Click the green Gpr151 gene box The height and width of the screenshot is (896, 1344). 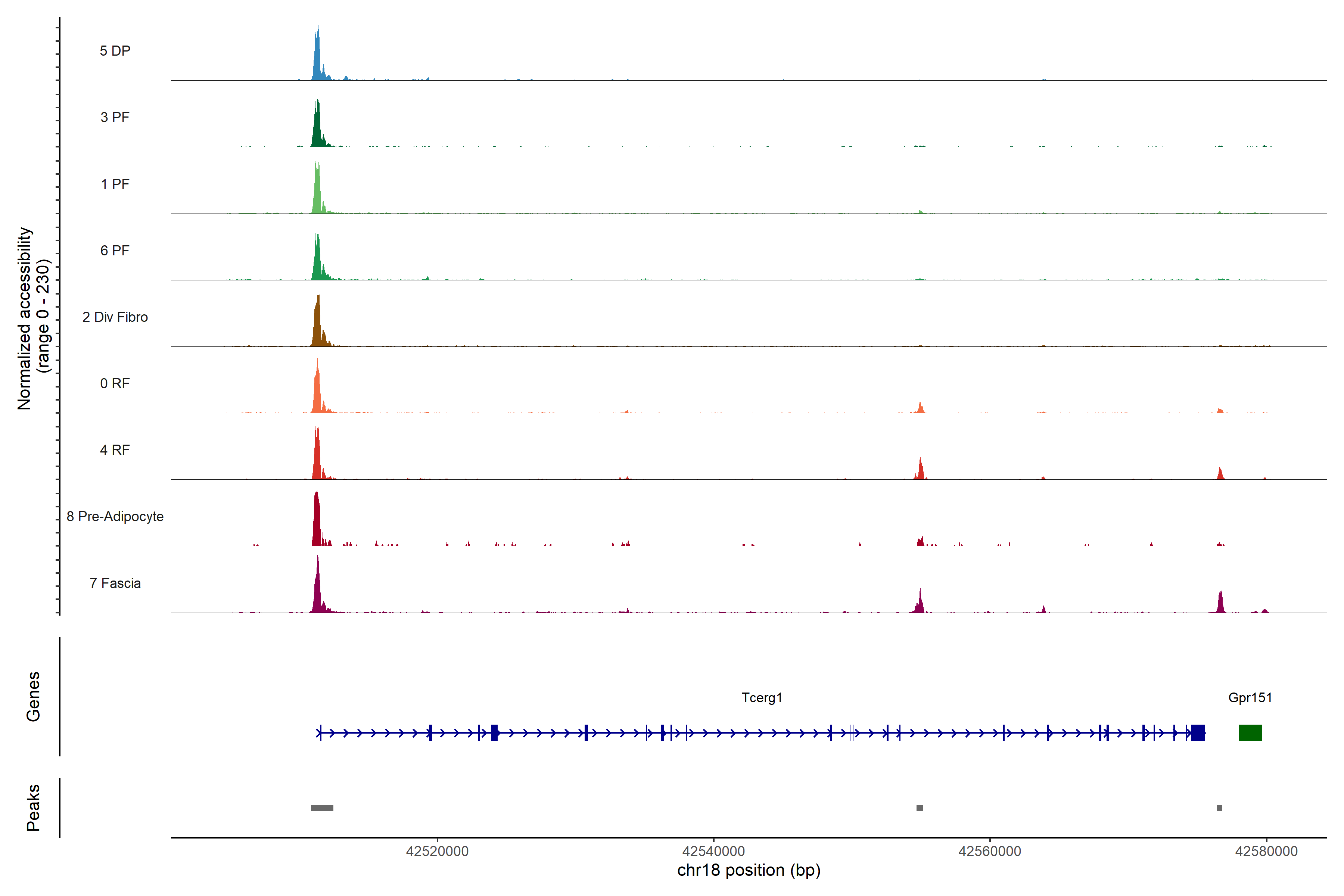click(1250, 732)
